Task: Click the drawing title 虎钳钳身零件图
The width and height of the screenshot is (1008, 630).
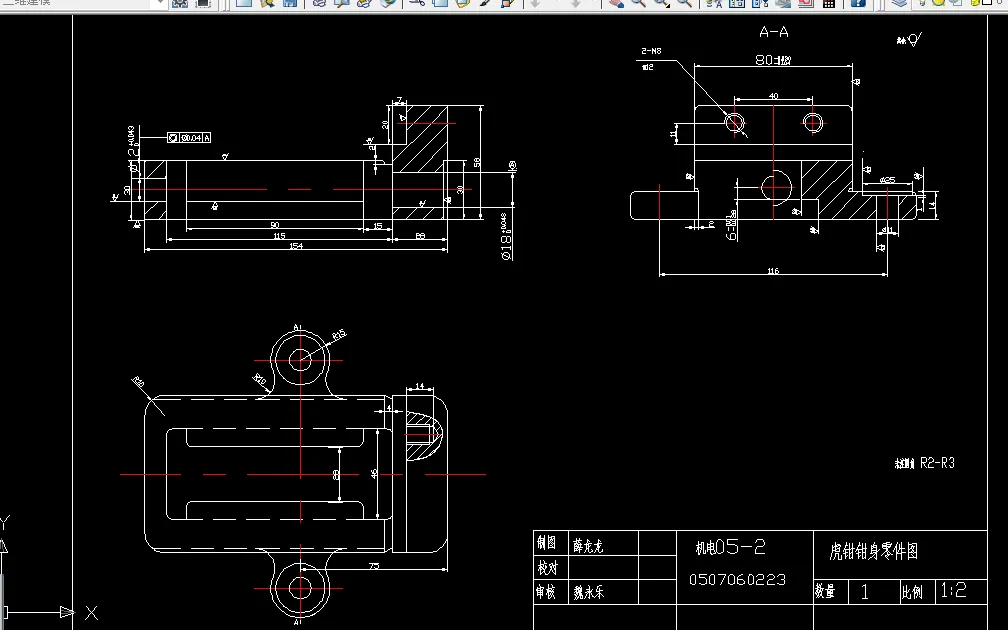Action: pyautogui.click(x=874, y=551)
